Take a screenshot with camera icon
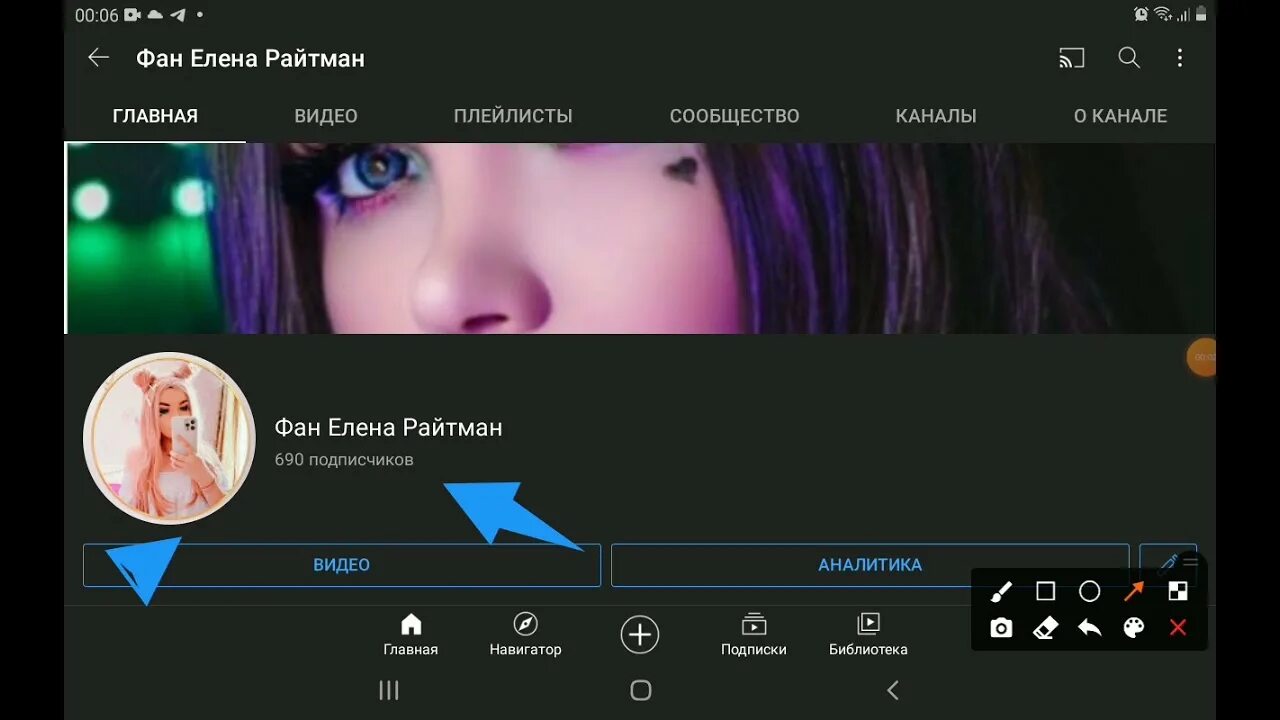This screenshot has width=1280, height=720. pos(1001,628)
